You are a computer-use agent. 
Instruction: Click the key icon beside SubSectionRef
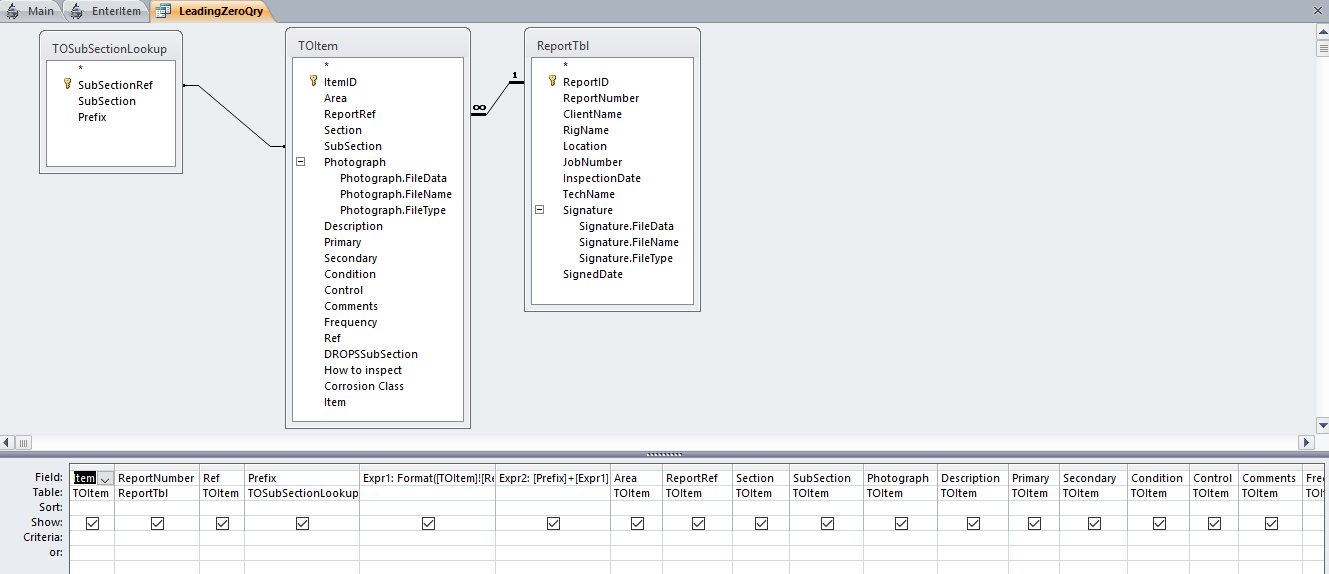click(x=67, y=85)
